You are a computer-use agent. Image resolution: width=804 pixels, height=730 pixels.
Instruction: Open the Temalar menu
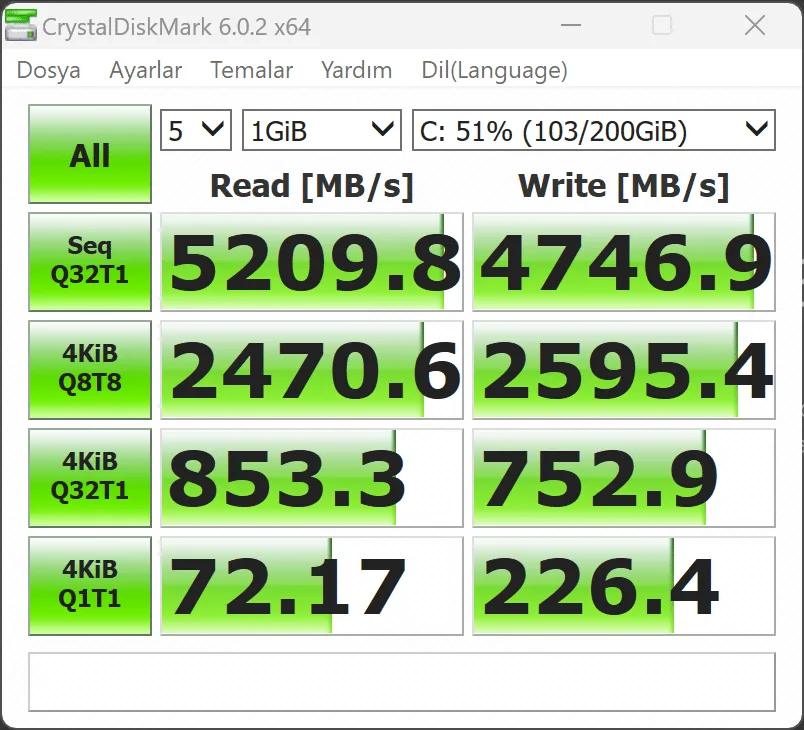coord(252,70)
